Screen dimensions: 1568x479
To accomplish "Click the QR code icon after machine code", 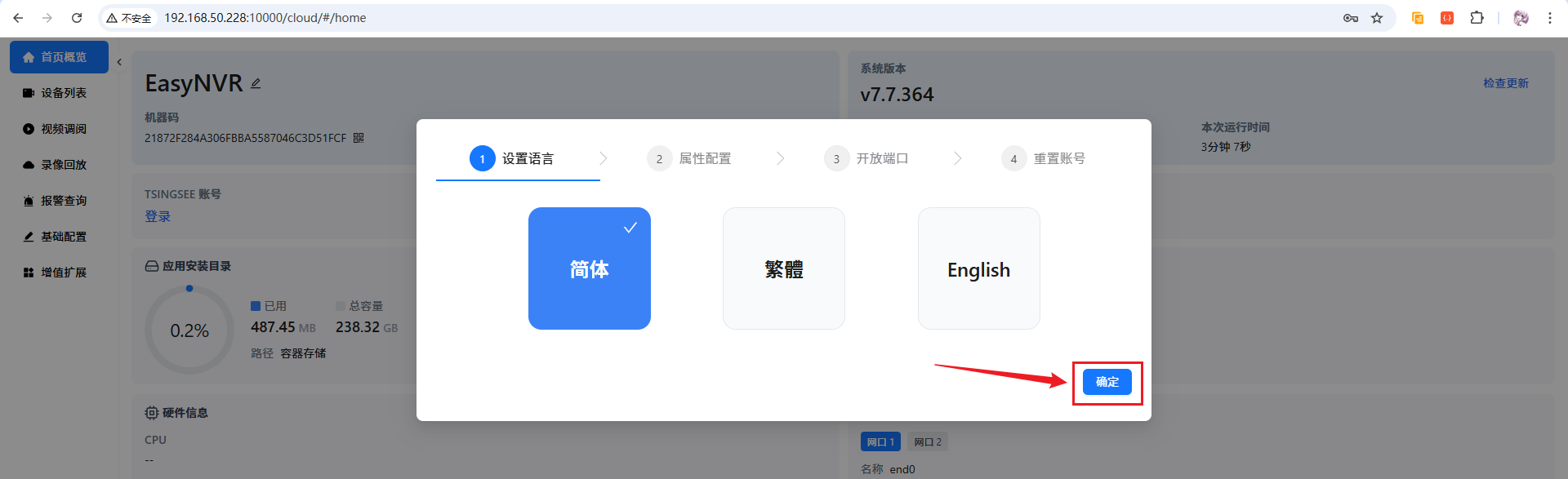I will coord(359,138).
